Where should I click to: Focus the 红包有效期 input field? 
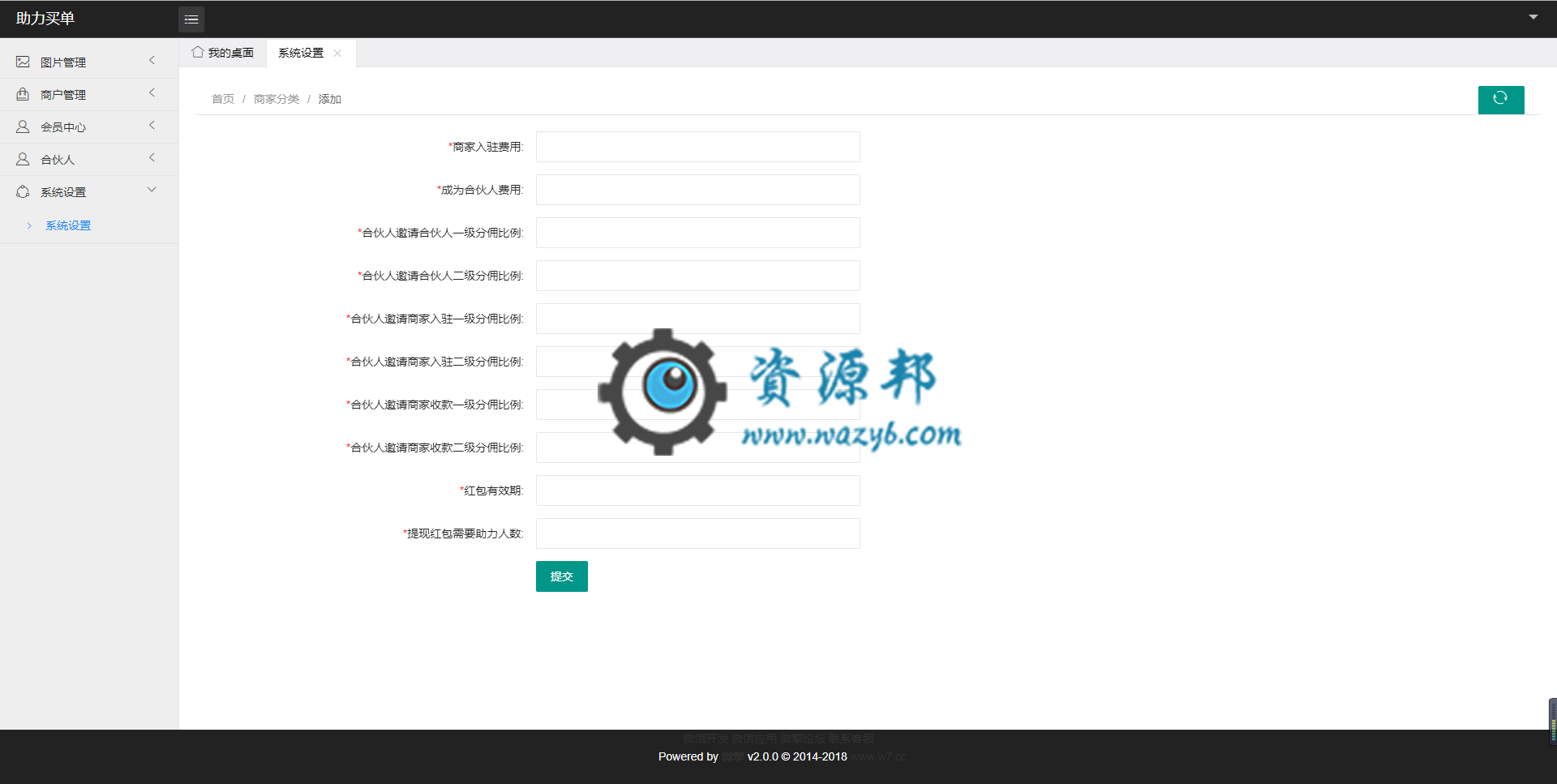click(698, 491)
